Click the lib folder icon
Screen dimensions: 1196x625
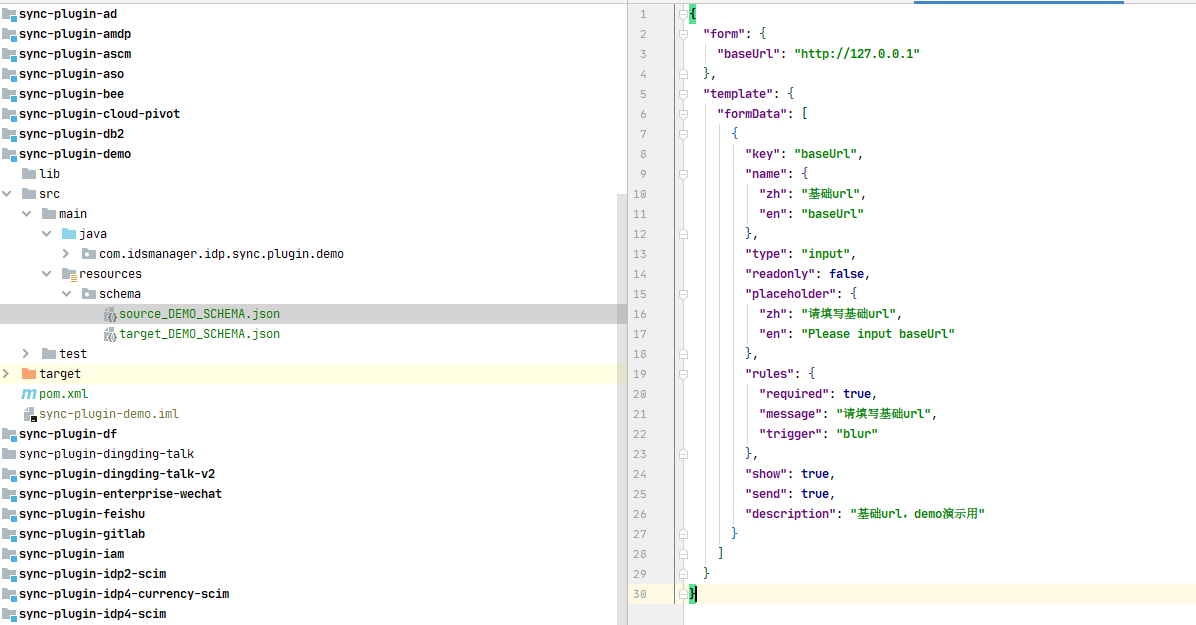click(29, 174)
